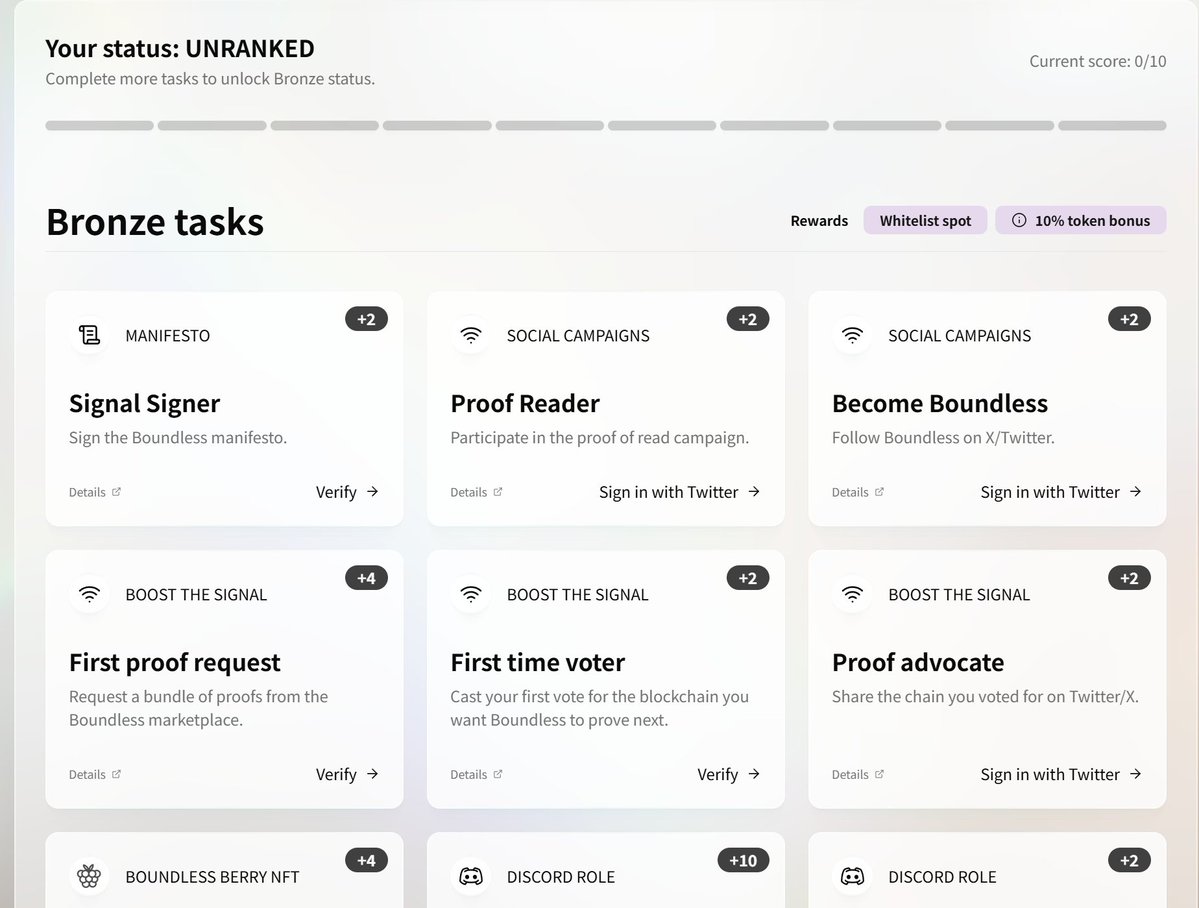This screenshot has width=1199, height=908.
Task: Click the Signal Signer card title
Action: [145, 403]
